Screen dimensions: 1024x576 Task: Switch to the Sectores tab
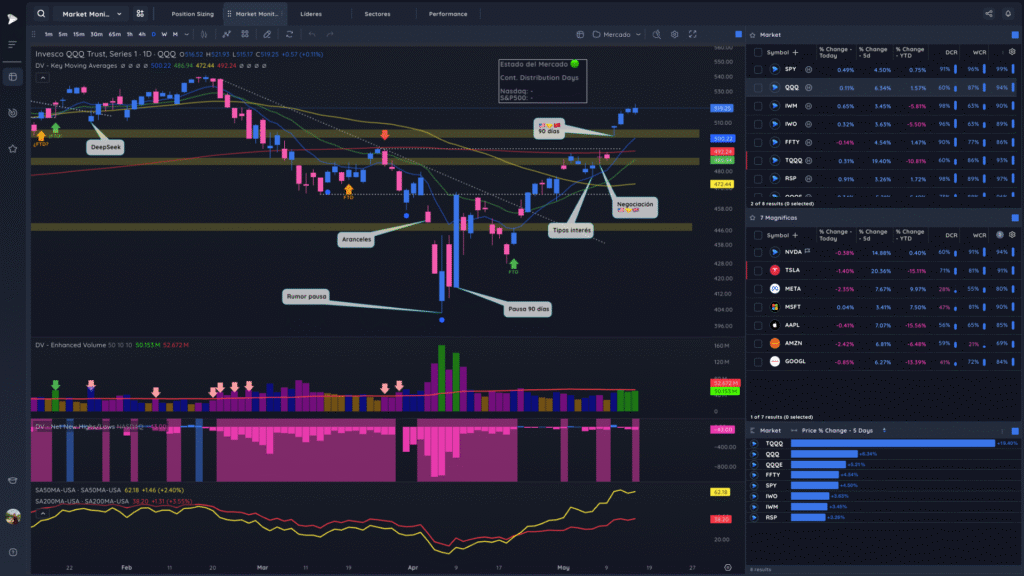click(x=377, y=14)
